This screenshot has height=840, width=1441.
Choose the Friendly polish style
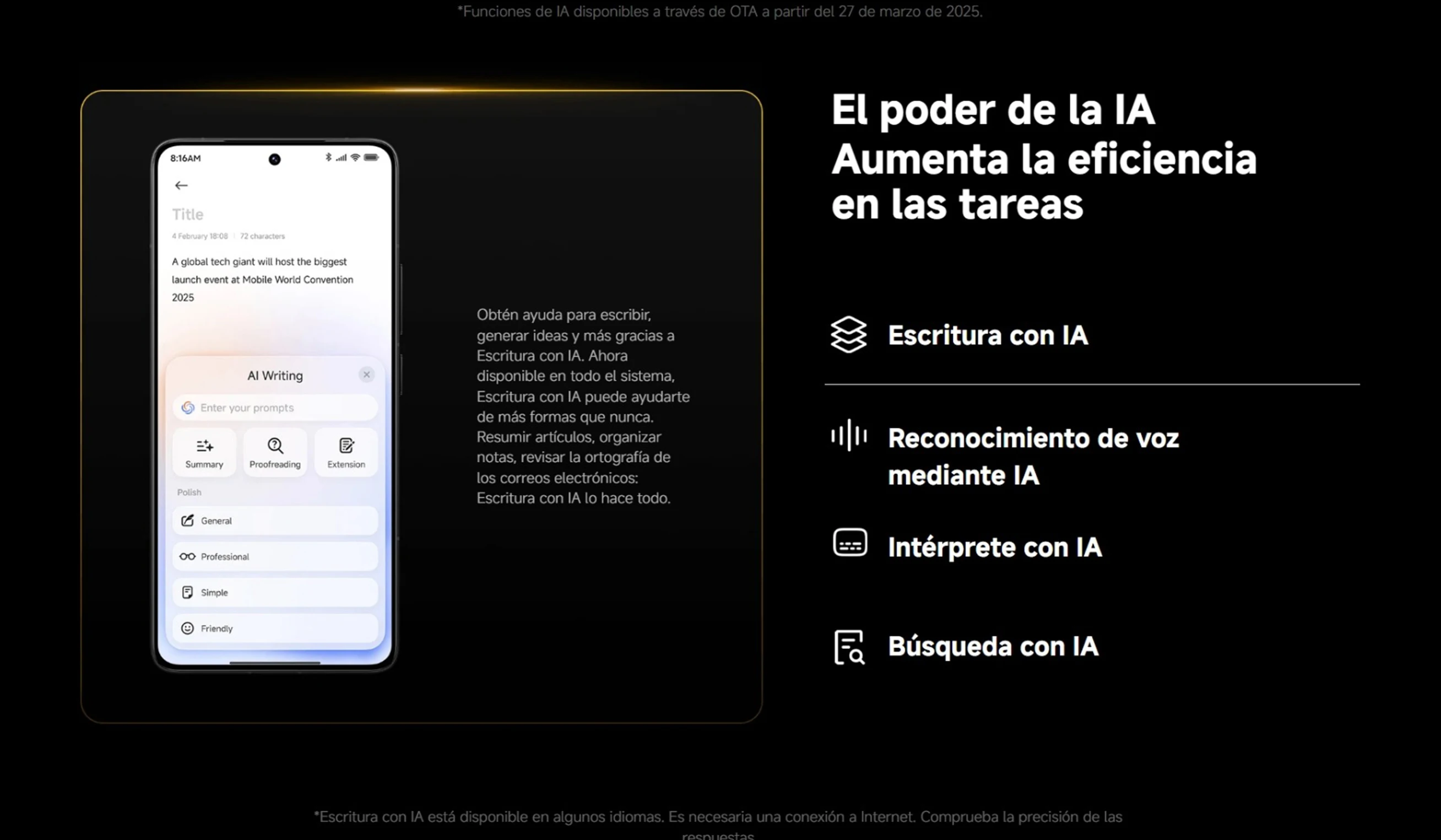click(275, 628)
